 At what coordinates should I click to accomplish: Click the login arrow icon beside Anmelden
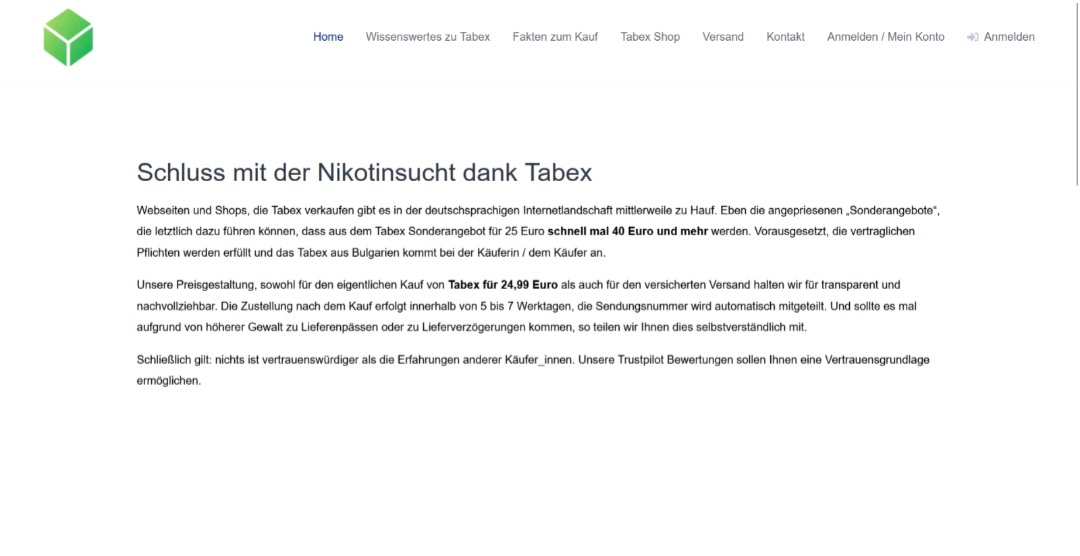[972, 37]
